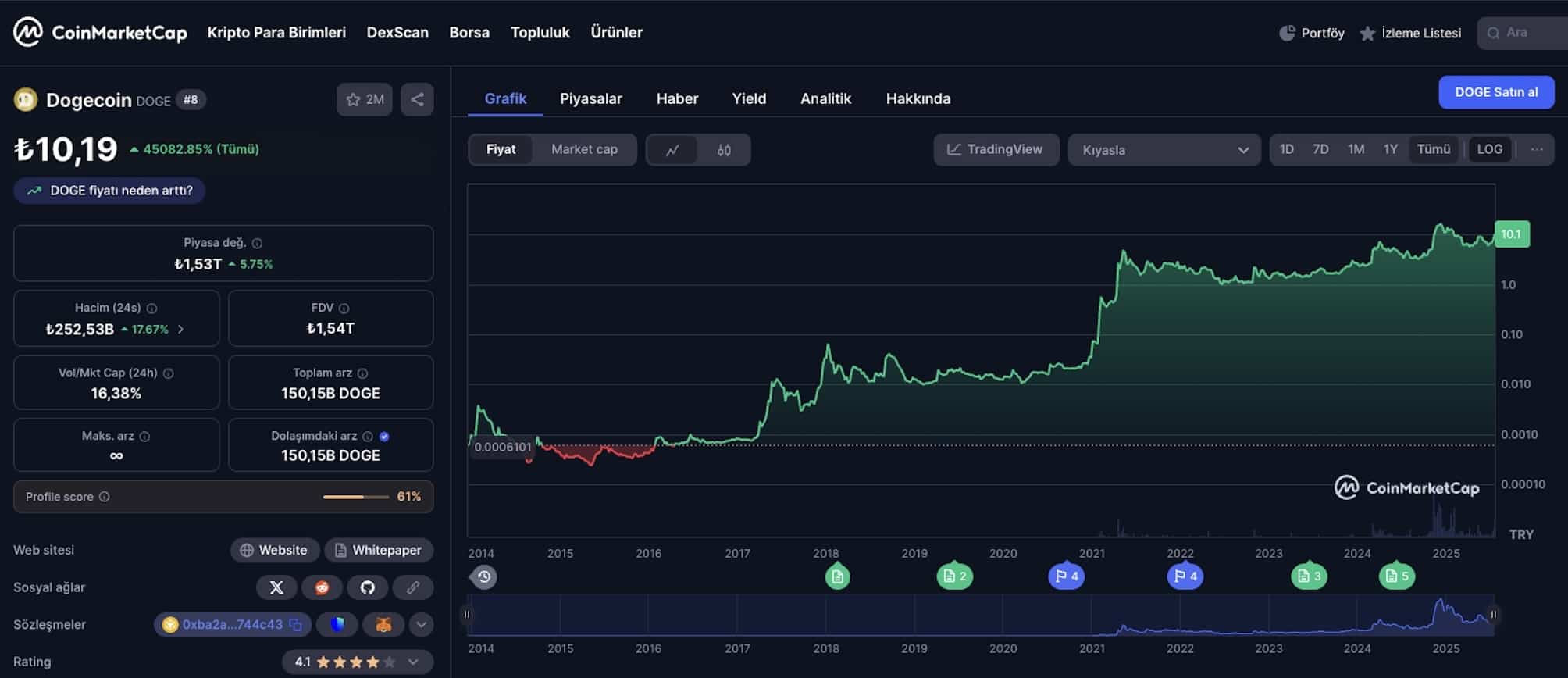The height and width of the screenshot is (678, 1568).
Task: Toggle the LOG scale button
Action: (1490, 150)
